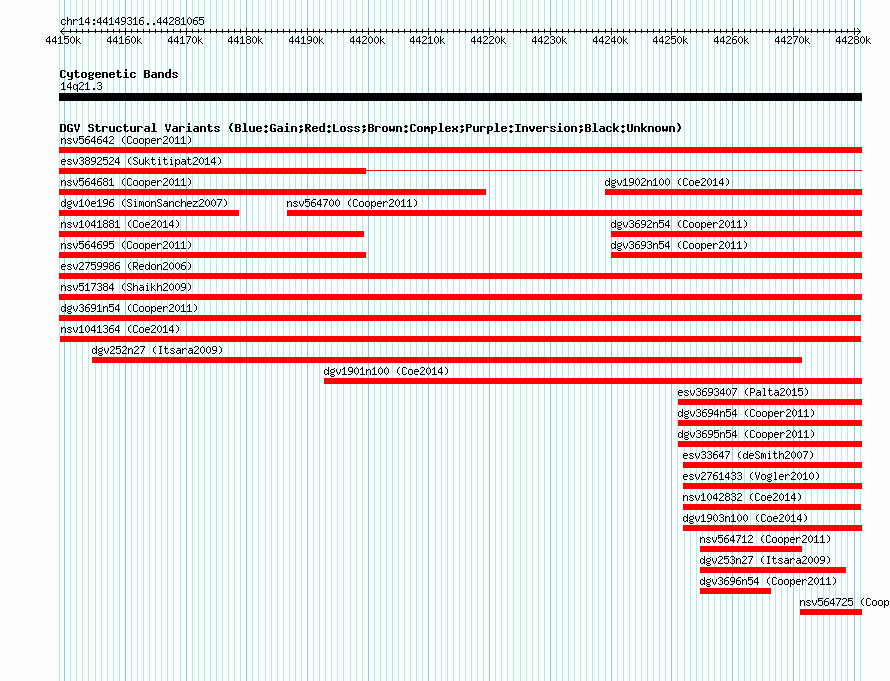Click the chr14:44149316..44281065 region label
The width and height of the screenshot is (890, 681).
click(132, 21)
